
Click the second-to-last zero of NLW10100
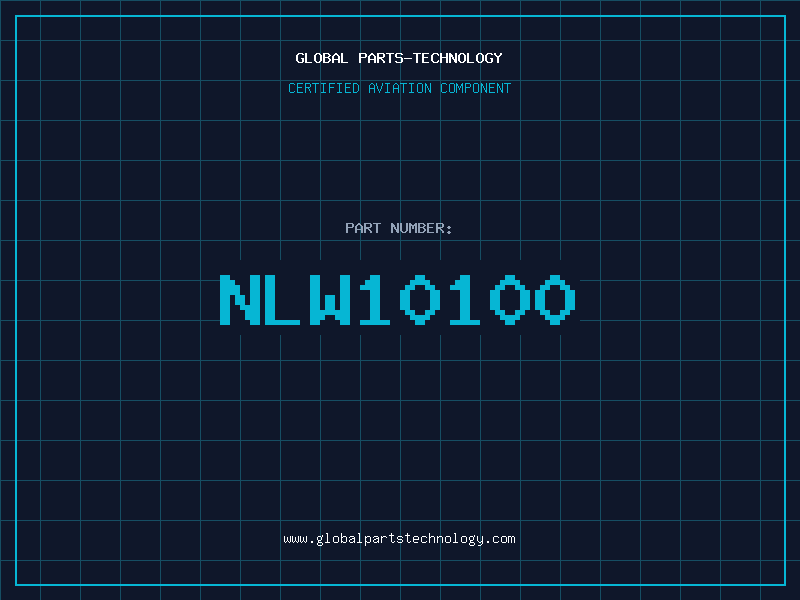click(x=510, y=300)
